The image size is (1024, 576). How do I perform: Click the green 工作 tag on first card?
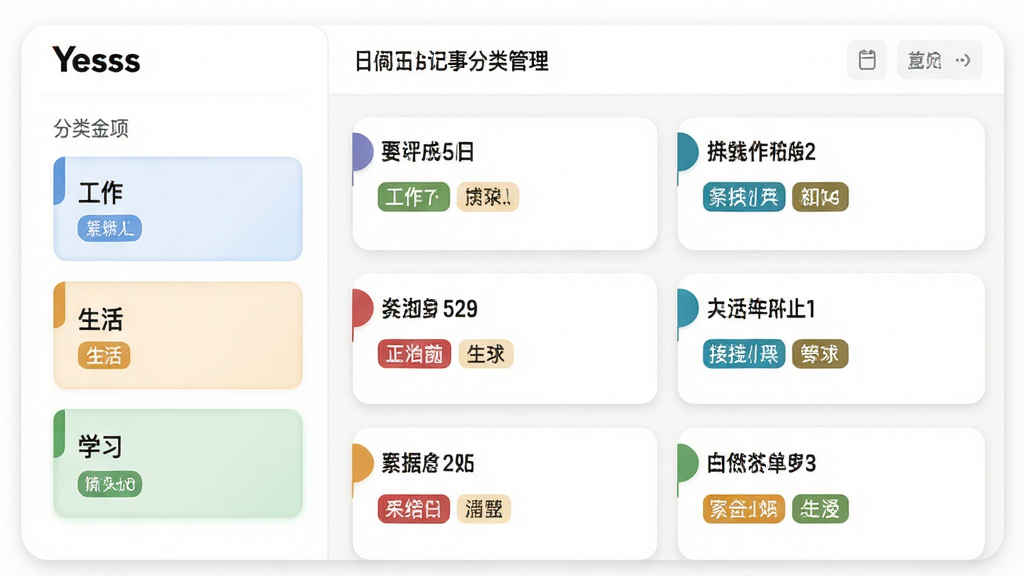413,197
